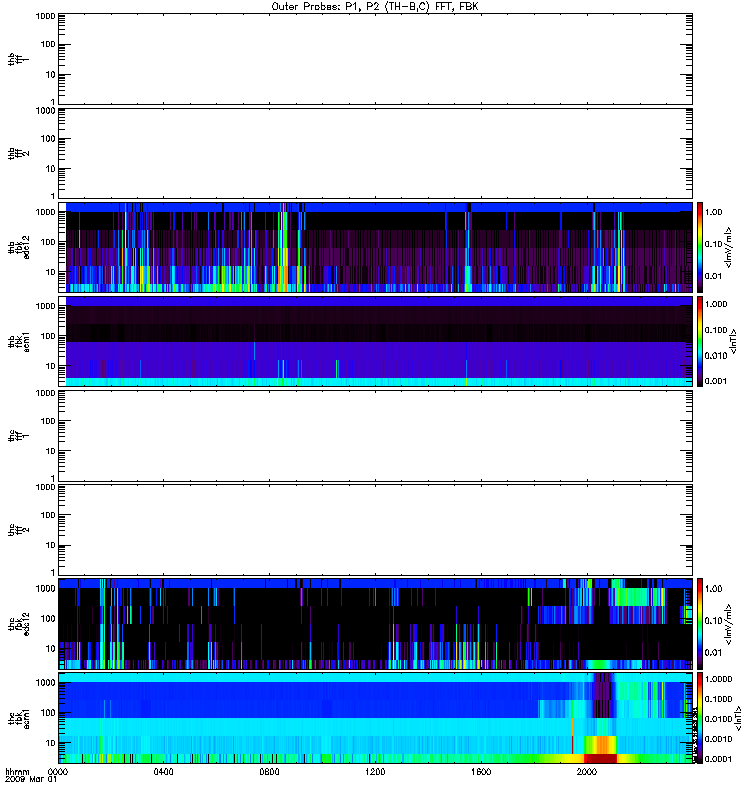Viewport: 750px width, 800px height.
Task: Click the 'thc fbk scm1' axis label
Action: pos(19,718)
